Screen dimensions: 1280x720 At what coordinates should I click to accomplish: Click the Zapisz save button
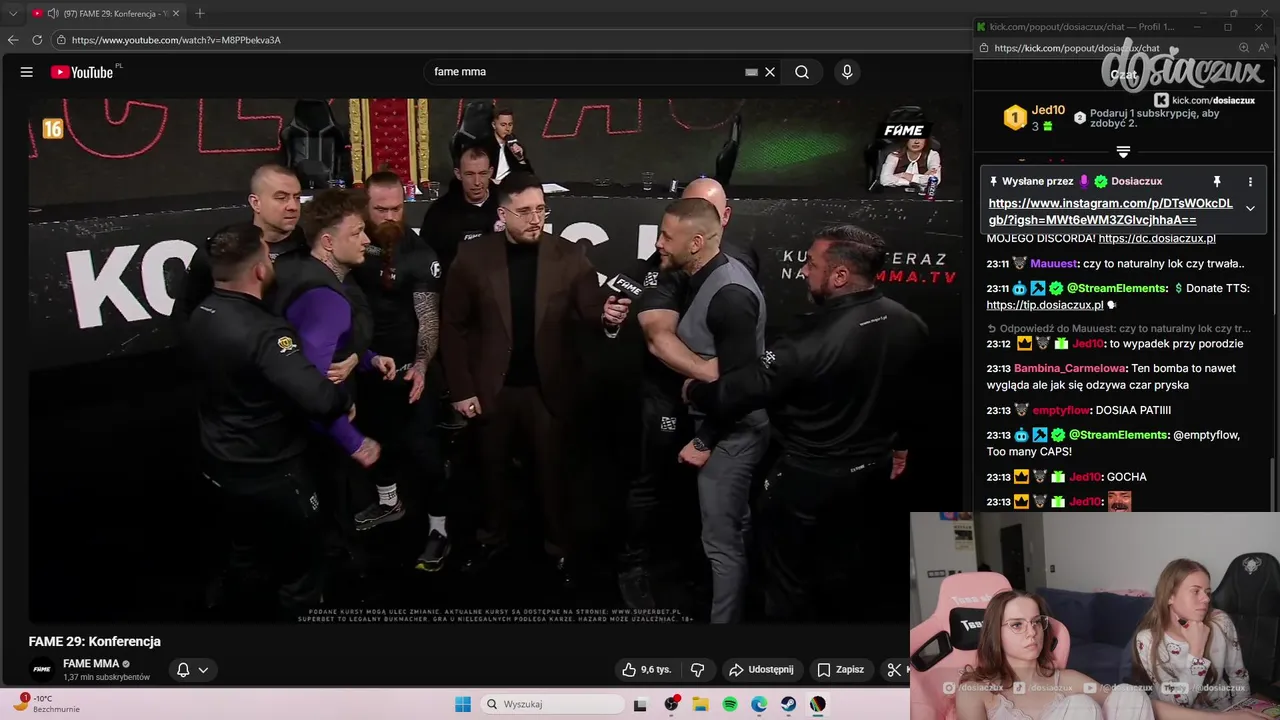[x=840, y=670]
